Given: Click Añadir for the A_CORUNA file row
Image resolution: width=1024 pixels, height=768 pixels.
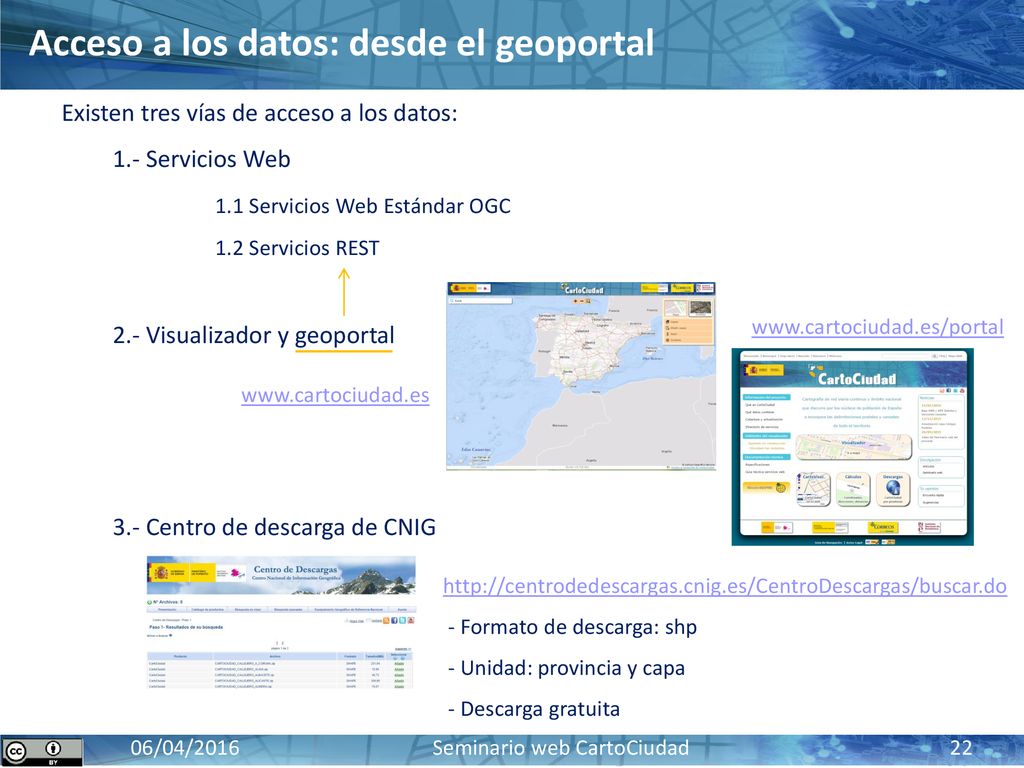Looking at the screenshot, I should pos(399,664).
